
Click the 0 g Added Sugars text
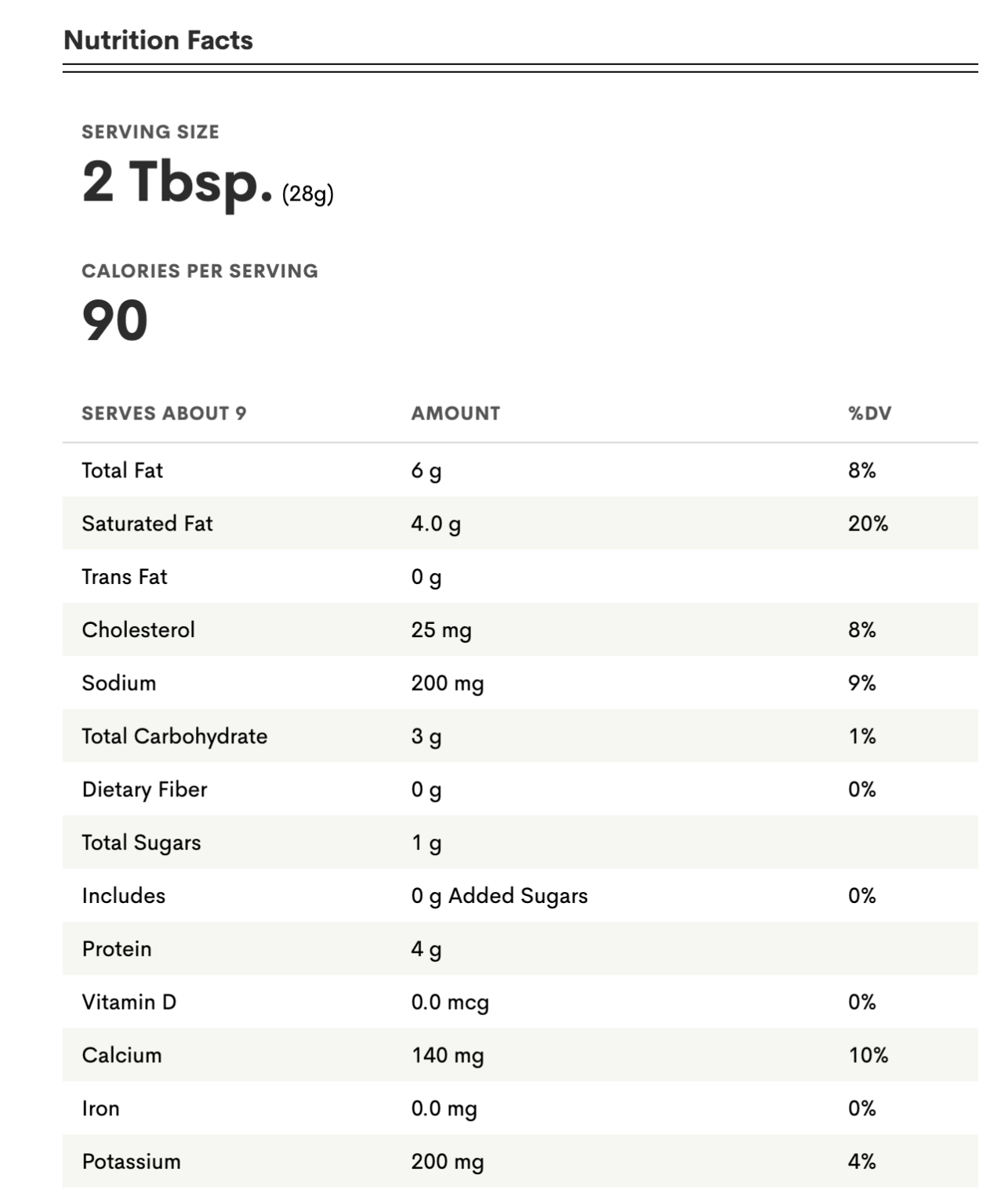tap(499, 896)
